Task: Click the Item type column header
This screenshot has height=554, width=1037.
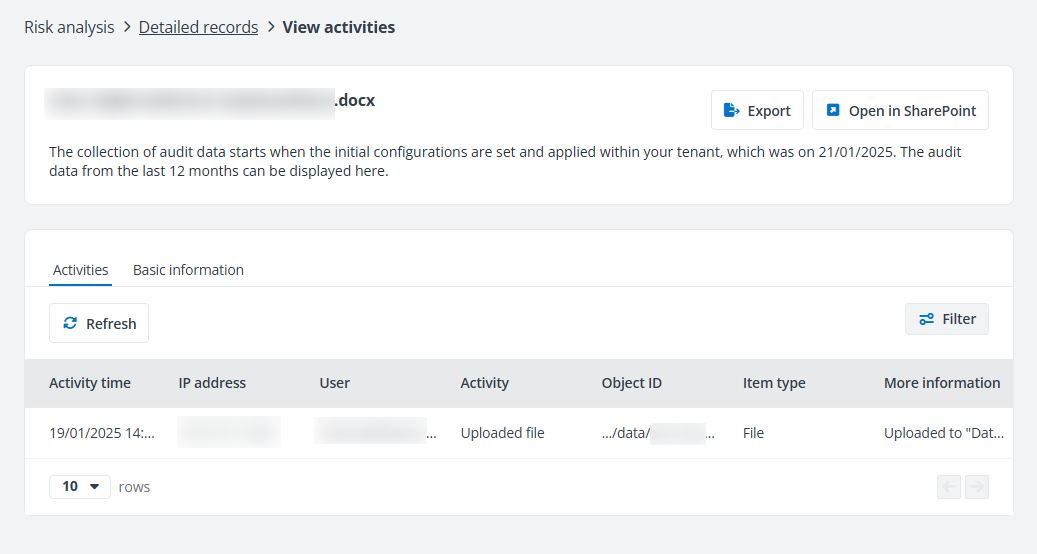Action: (773, 383)
